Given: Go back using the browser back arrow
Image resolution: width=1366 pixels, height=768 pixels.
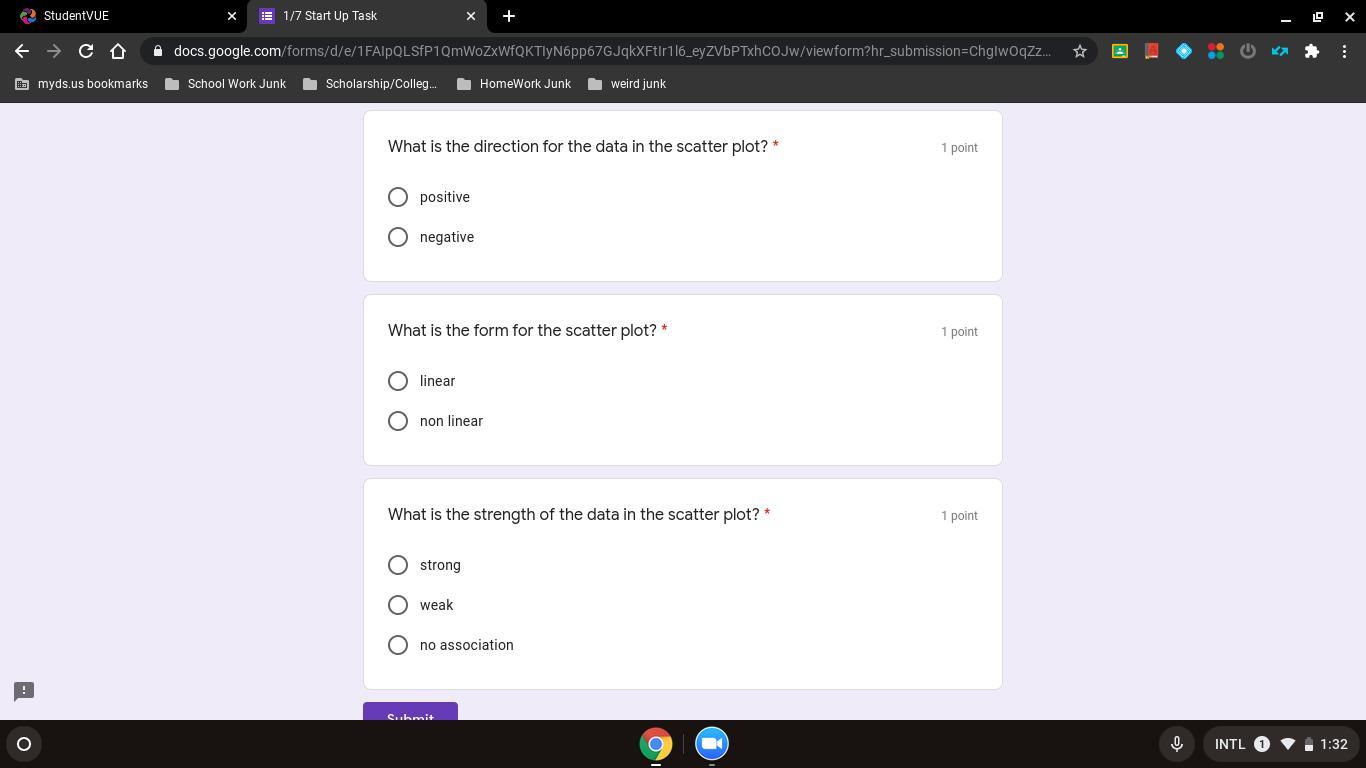Looking at the screenshot, I should point(22,51).
